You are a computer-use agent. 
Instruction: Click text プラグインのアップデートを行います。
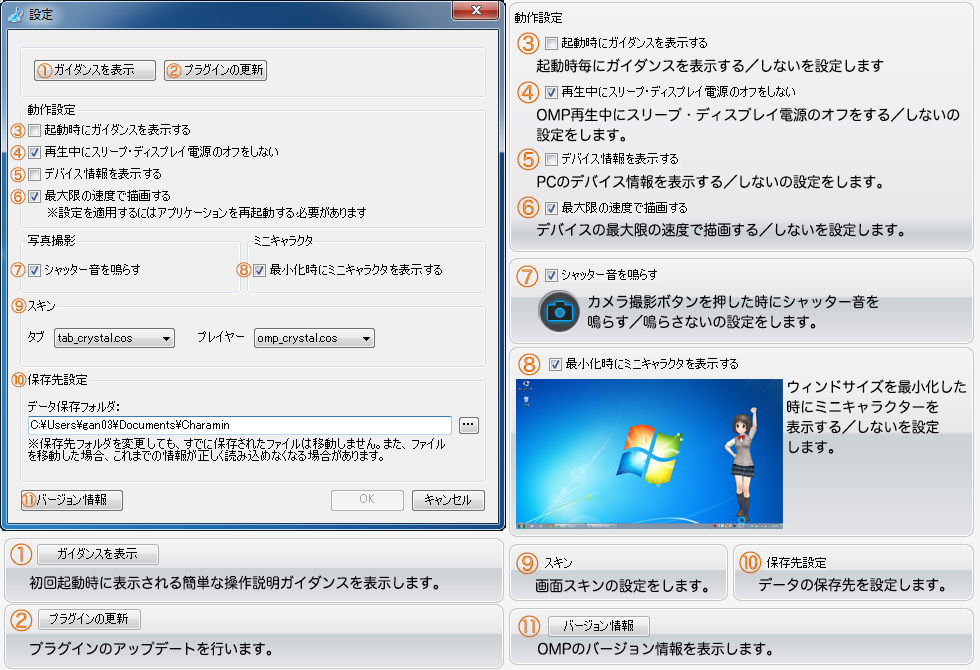coord(151,649)
